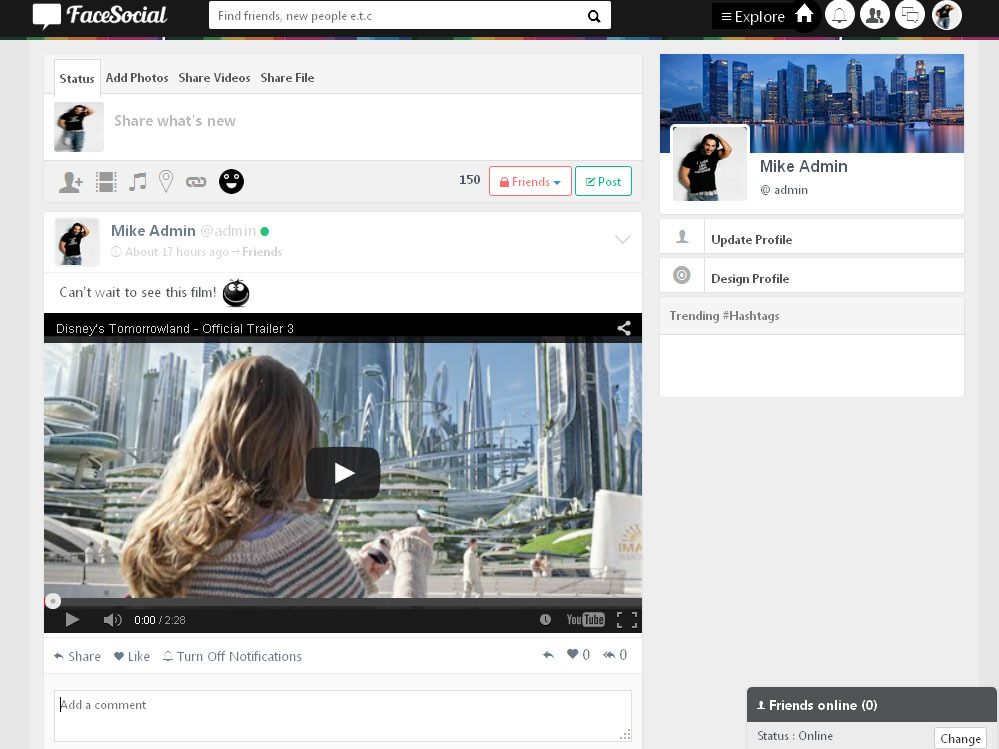Click the Friends online header
This screenshot has width=999, height=749.
pyautogui.click(x=872, y=704)
